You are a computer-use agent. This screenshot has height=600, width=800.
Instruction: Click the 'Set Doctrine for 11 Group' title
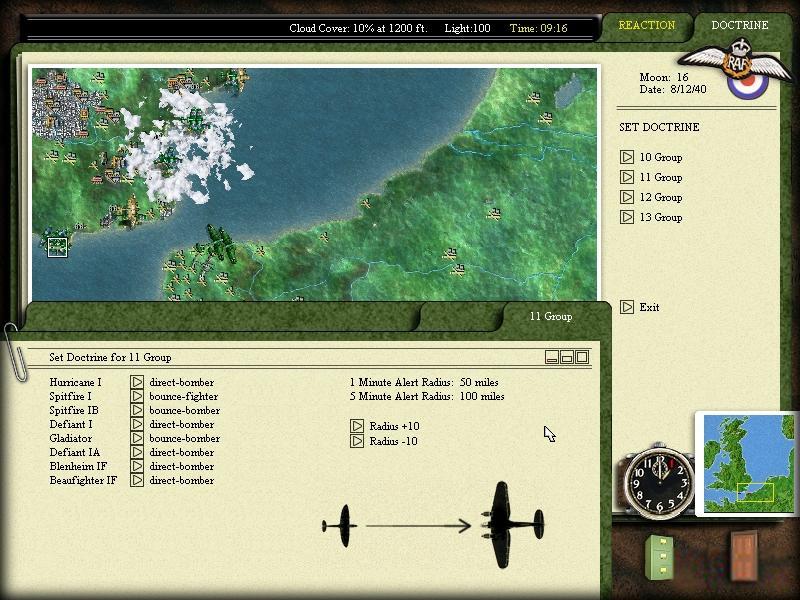(x=110, y=357)
